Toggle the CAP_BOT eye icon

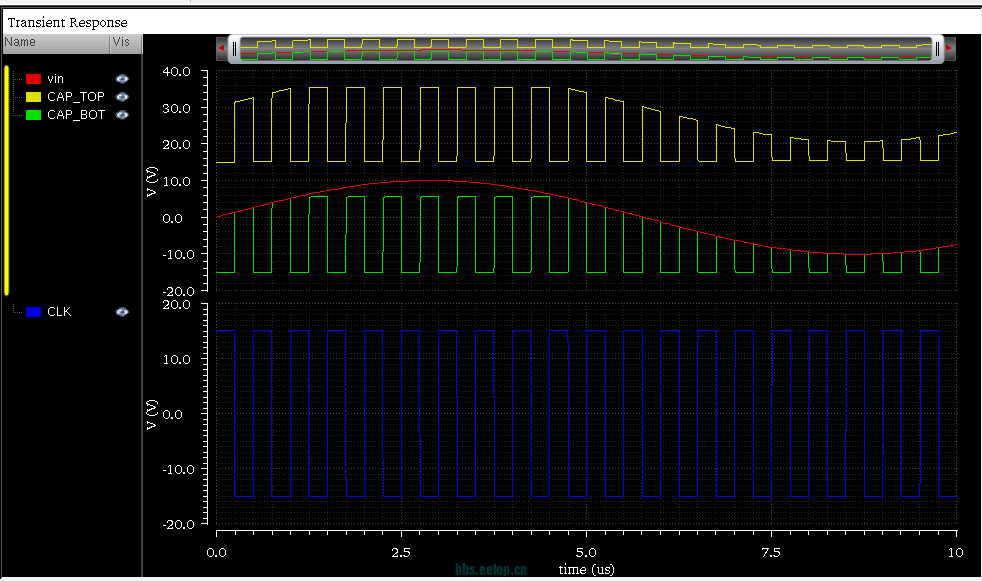pos(122,115)
